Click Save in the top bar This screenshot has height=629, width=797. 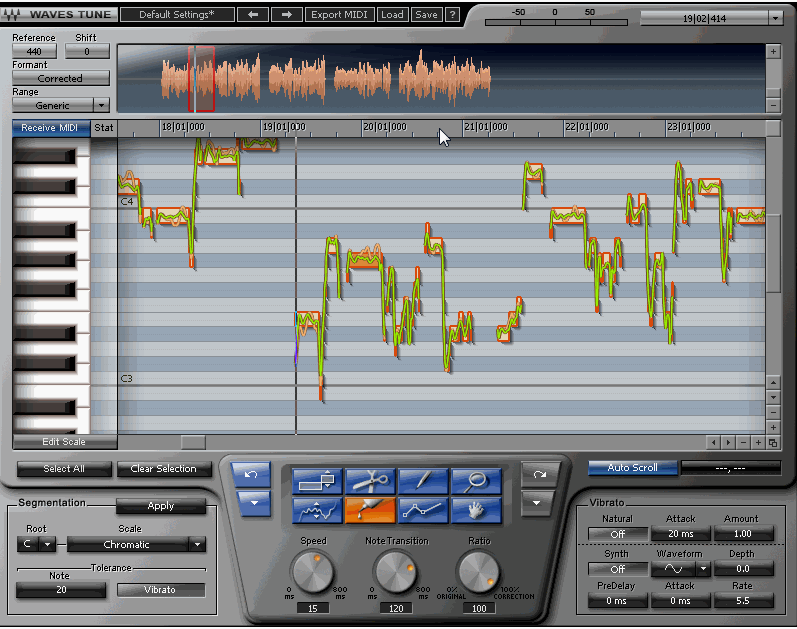tap(426, 15)
